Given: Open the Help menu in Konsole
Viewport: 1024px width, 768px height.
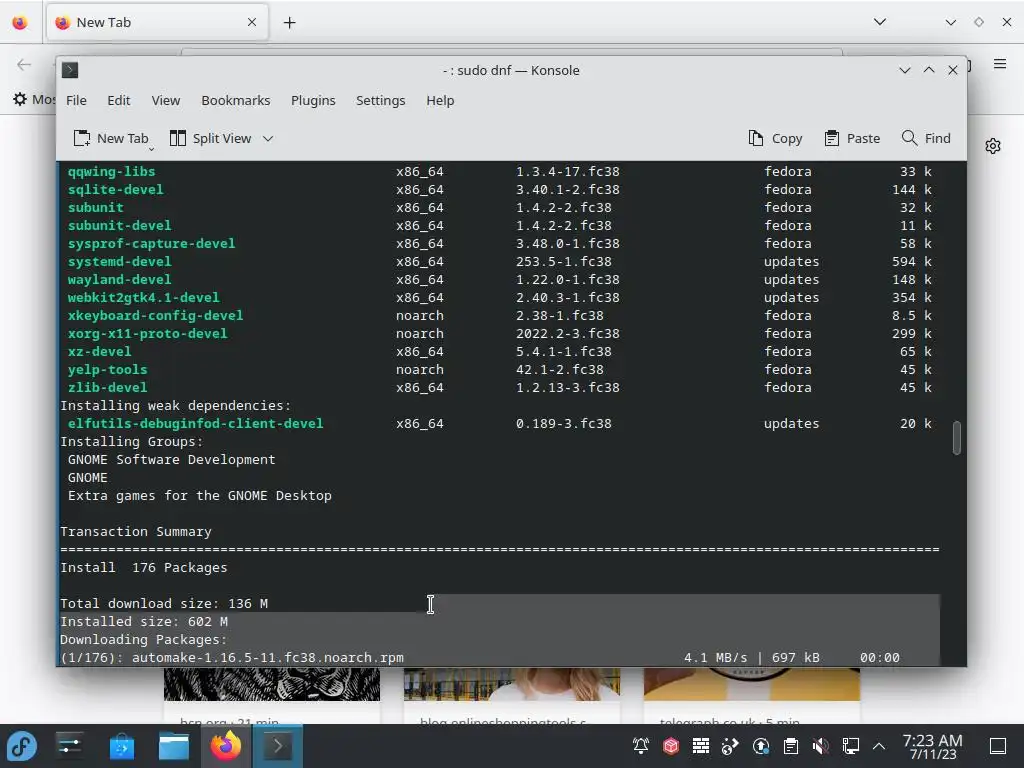Looking at the screenshot, I should point(440,101).
